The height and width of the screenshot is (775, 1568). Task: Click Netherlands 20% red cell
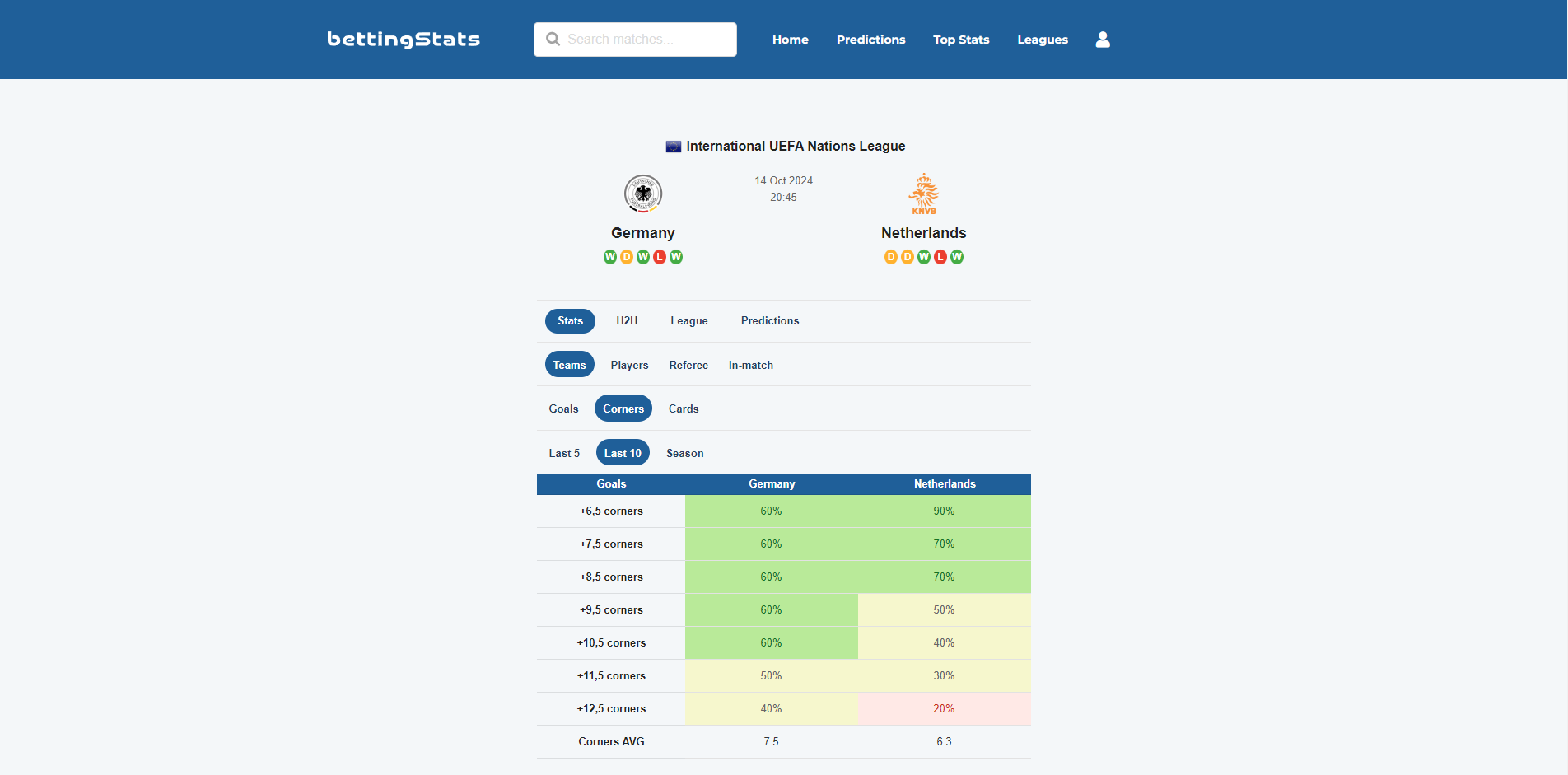pyautogui.click(x=945, y=709)
